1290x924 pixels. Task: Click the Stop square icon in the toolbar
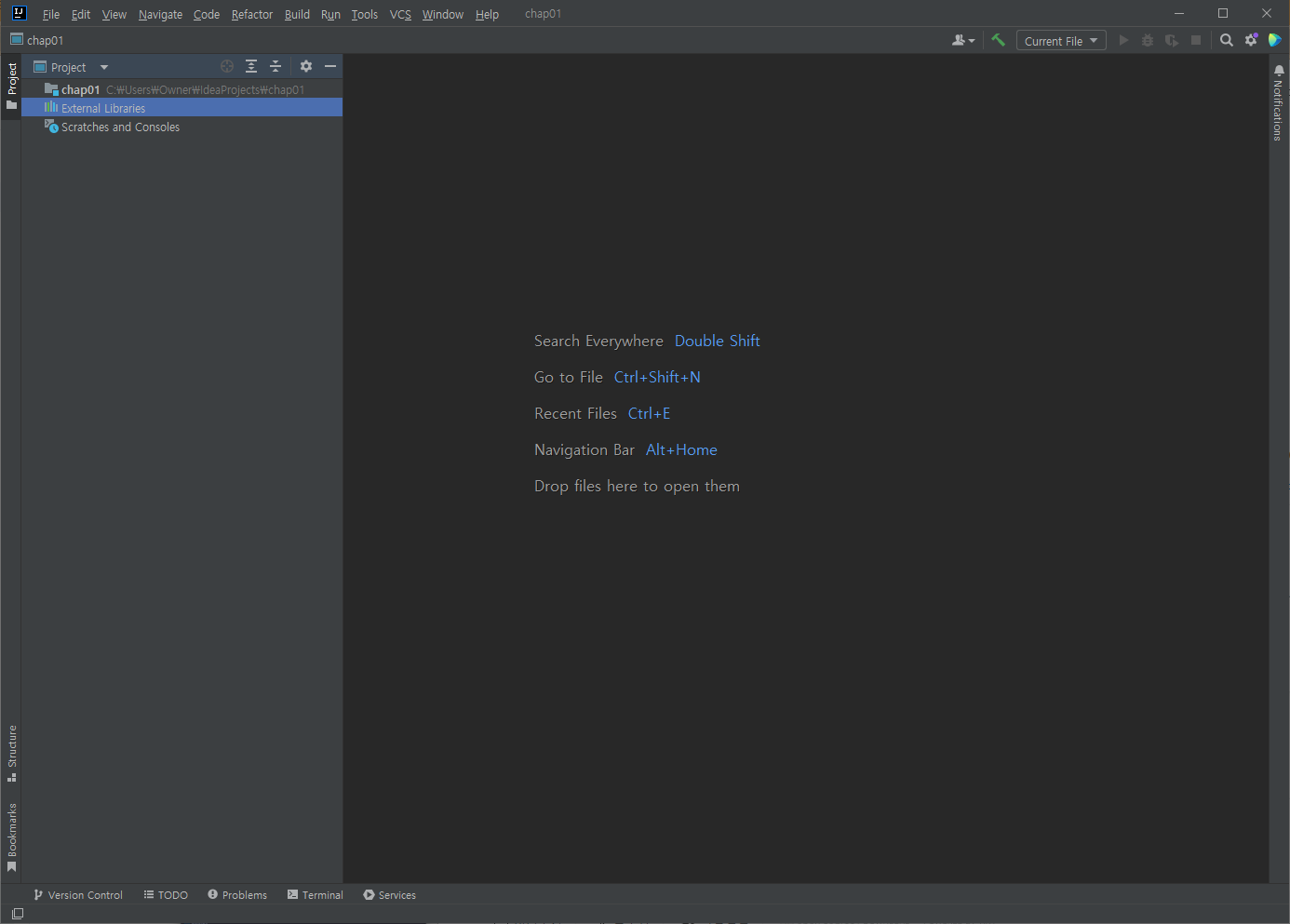click(x=1196, y=40)
